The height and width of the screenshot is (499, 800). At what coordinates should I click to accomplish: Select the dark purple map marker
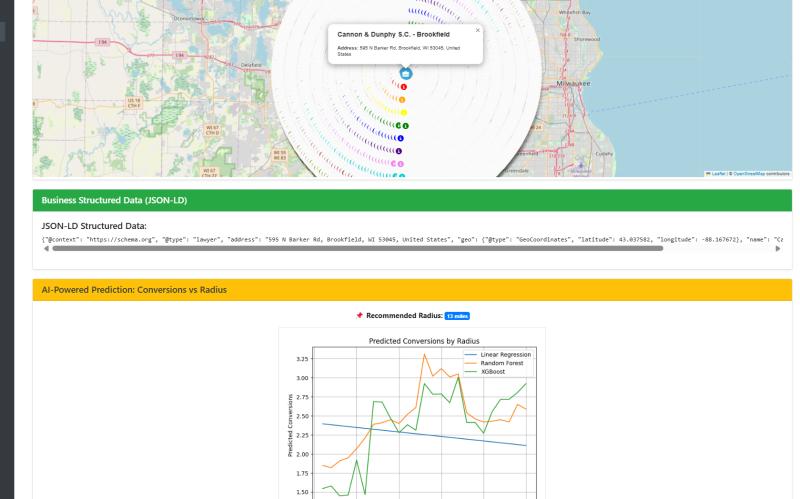coord(399,151)
